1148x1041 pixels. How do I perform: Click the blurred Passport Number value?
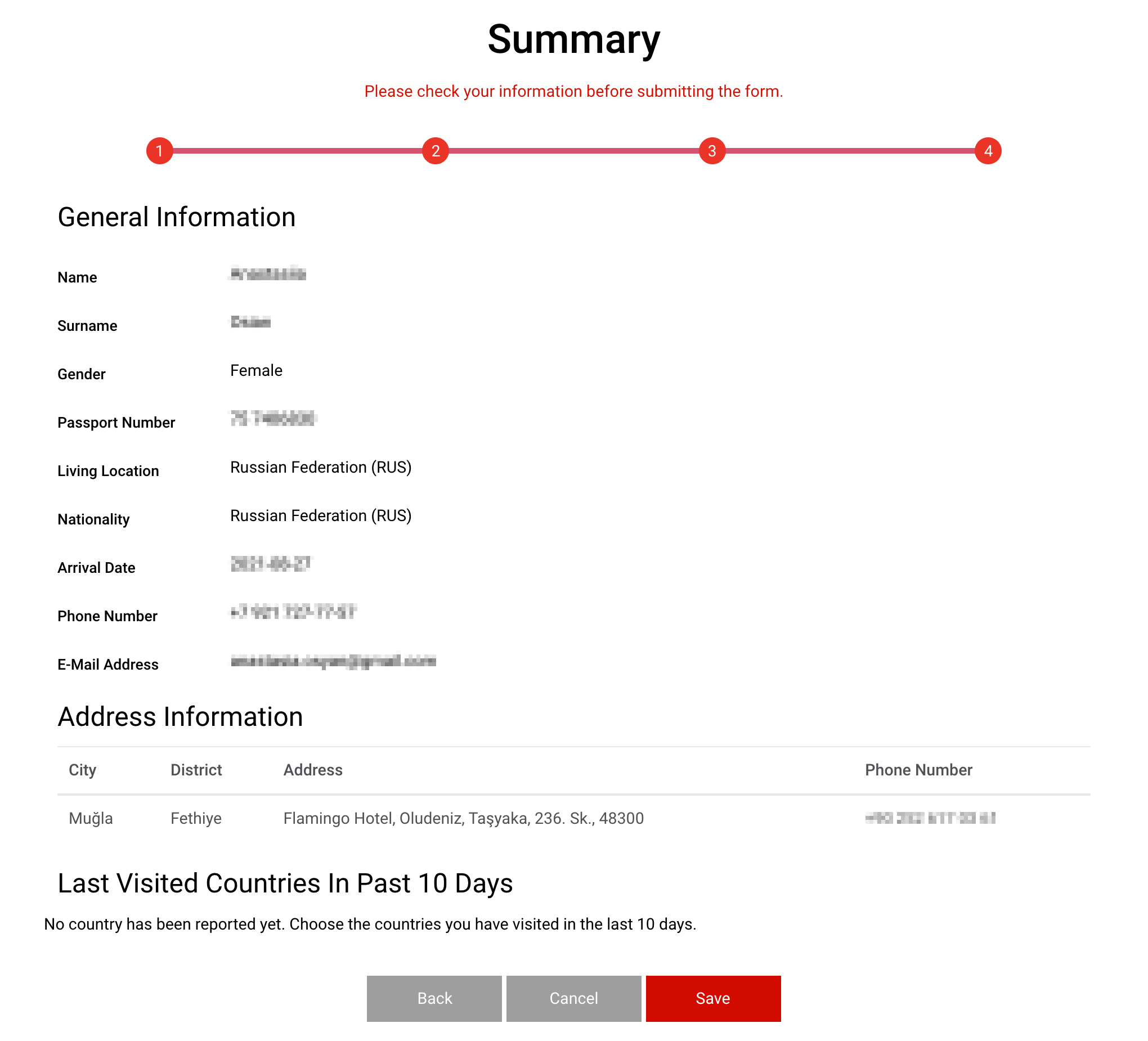273,419
